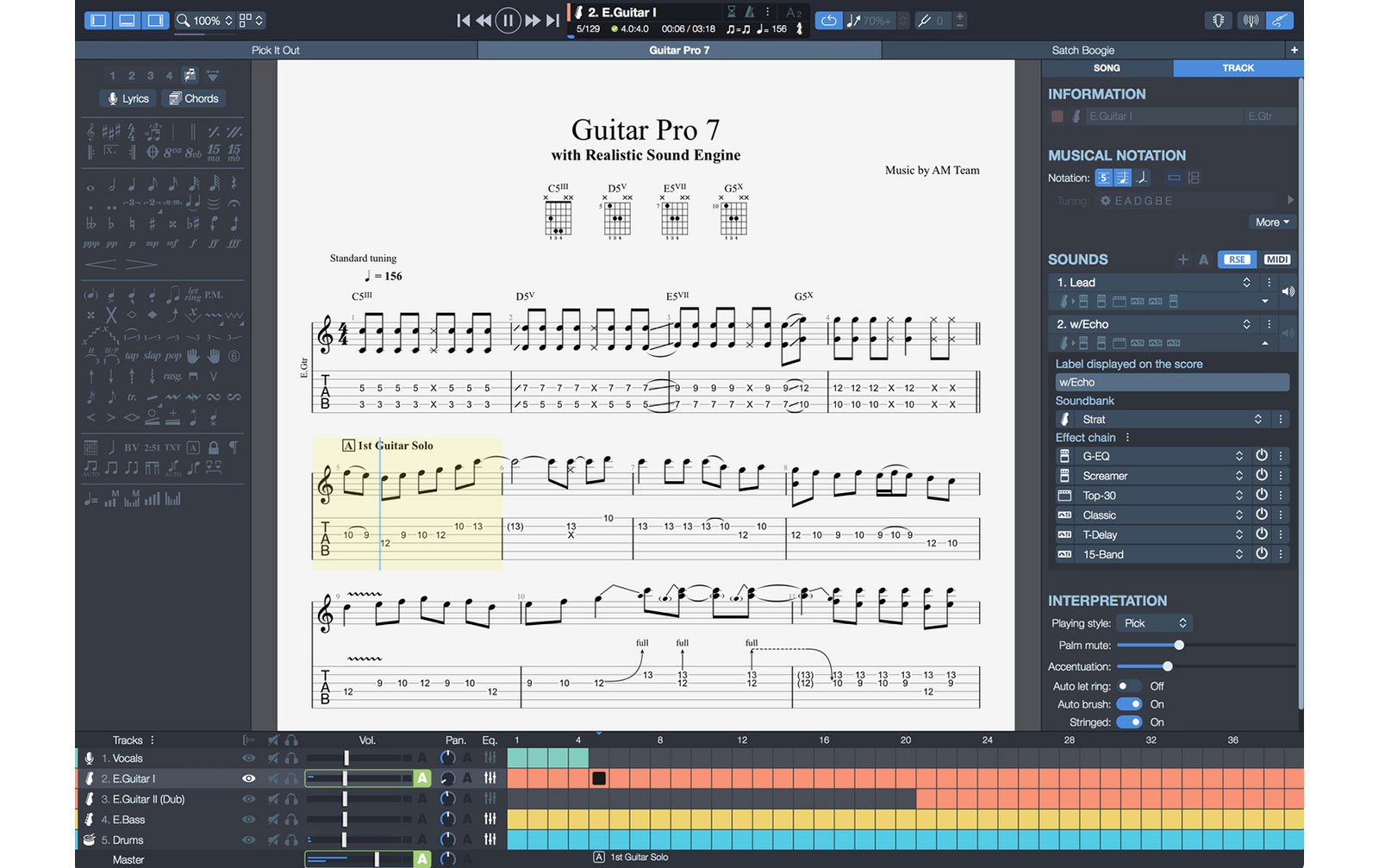Click the Lyrics button

tap(128, 98)
